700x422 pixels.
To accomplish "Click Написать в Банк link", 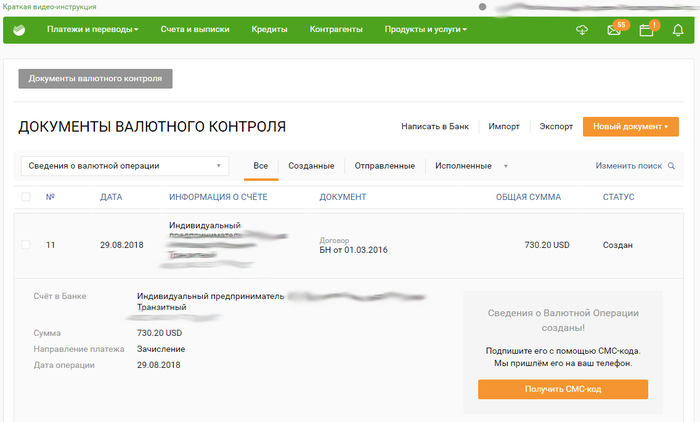I will pyautogui.click(x=434, y=127).
